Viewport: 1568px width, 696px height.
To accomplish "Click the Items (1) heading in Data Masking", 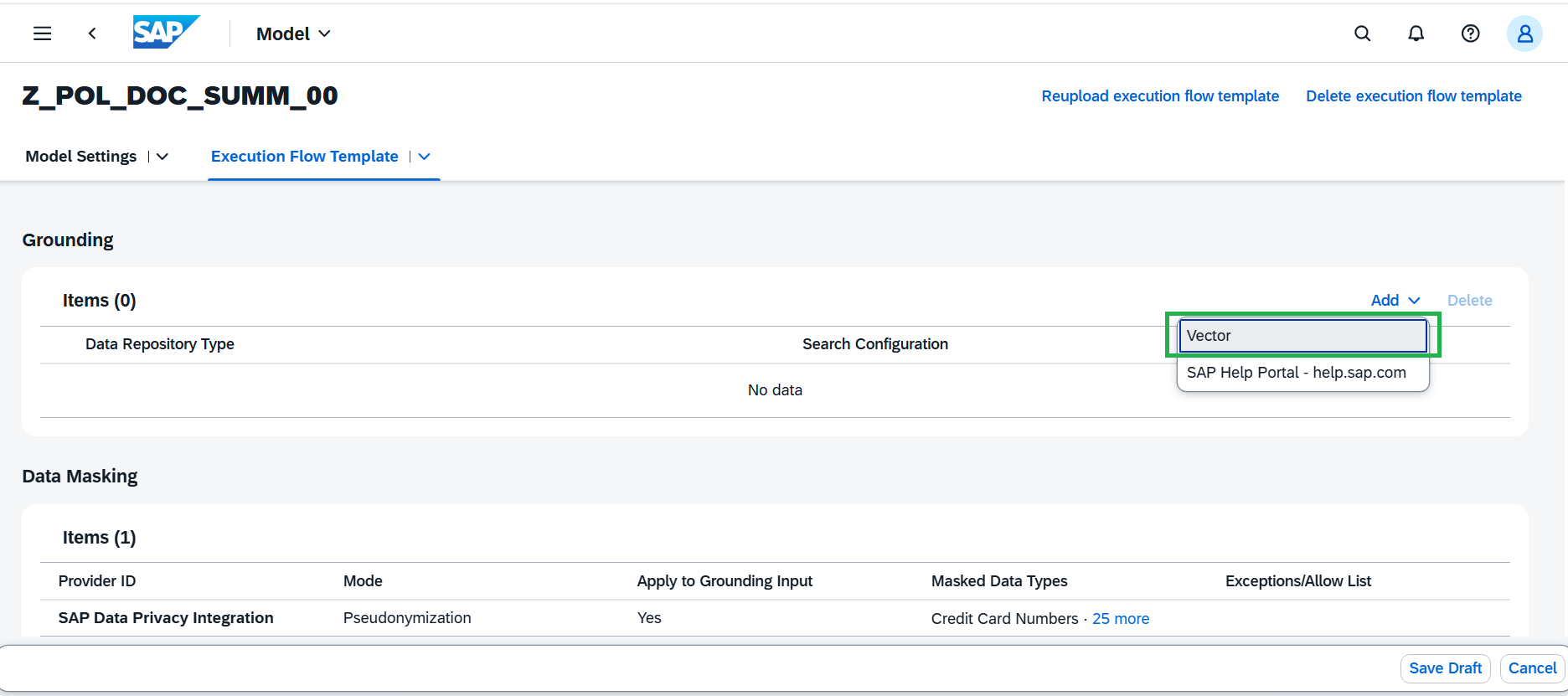I will [x=100, y=538].
